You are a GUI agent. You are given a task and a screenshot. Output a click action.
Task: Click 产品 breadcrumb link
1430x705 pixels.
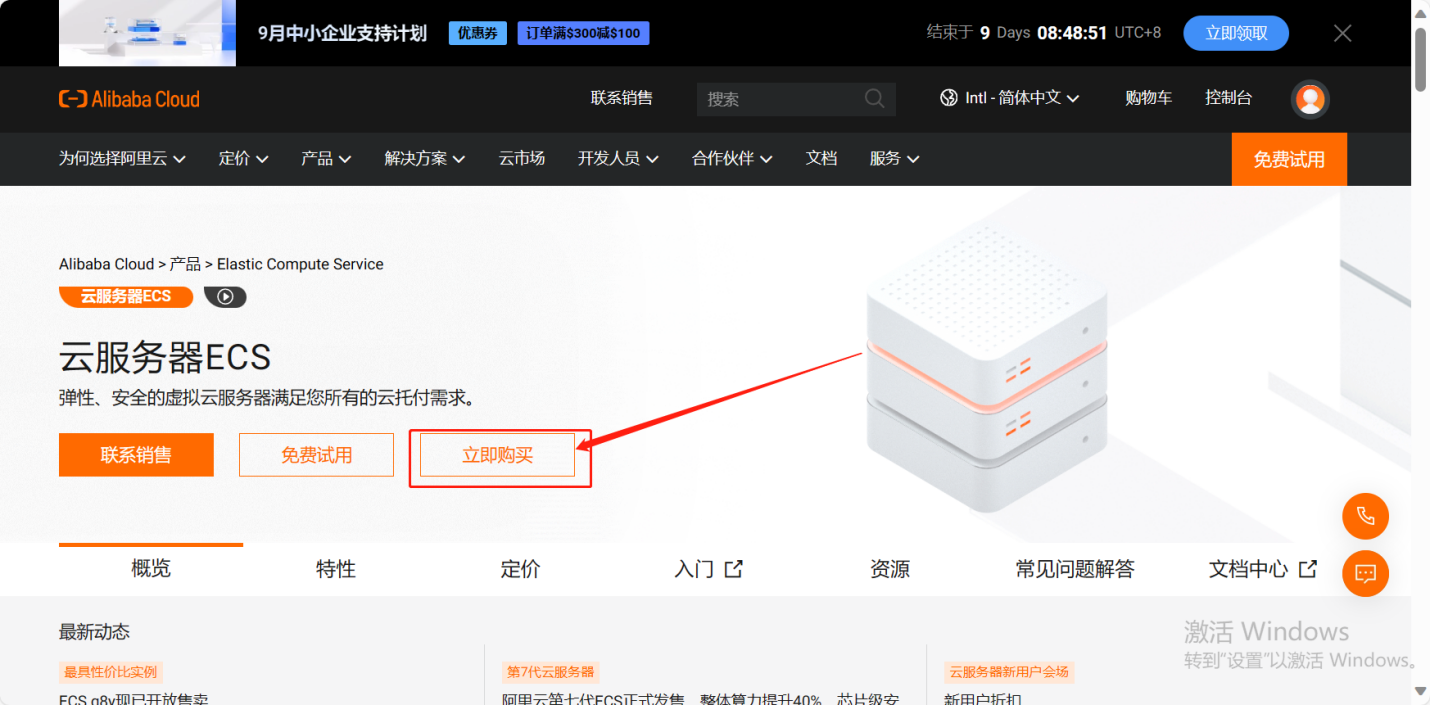185,264
